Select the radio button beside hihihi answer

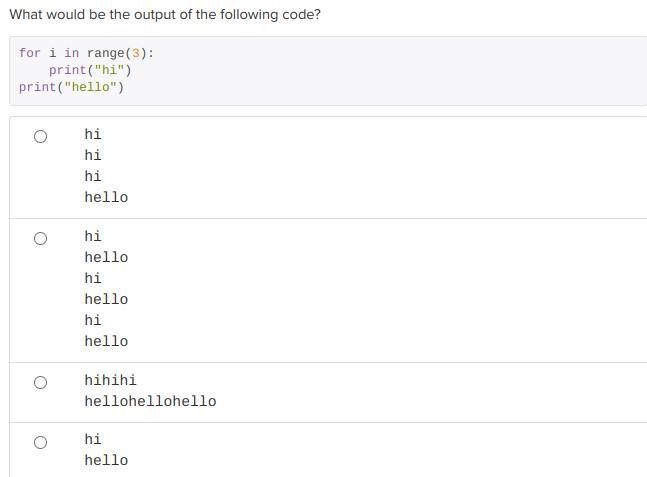(40, 383)
